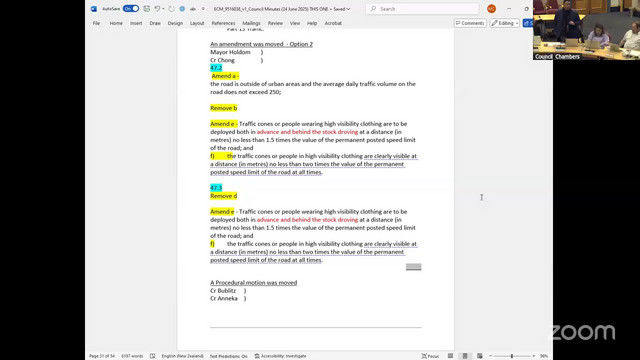Screen dimensions: 640x360
Task: Switch to Web Layout view icon
Action: click(480, 356)
